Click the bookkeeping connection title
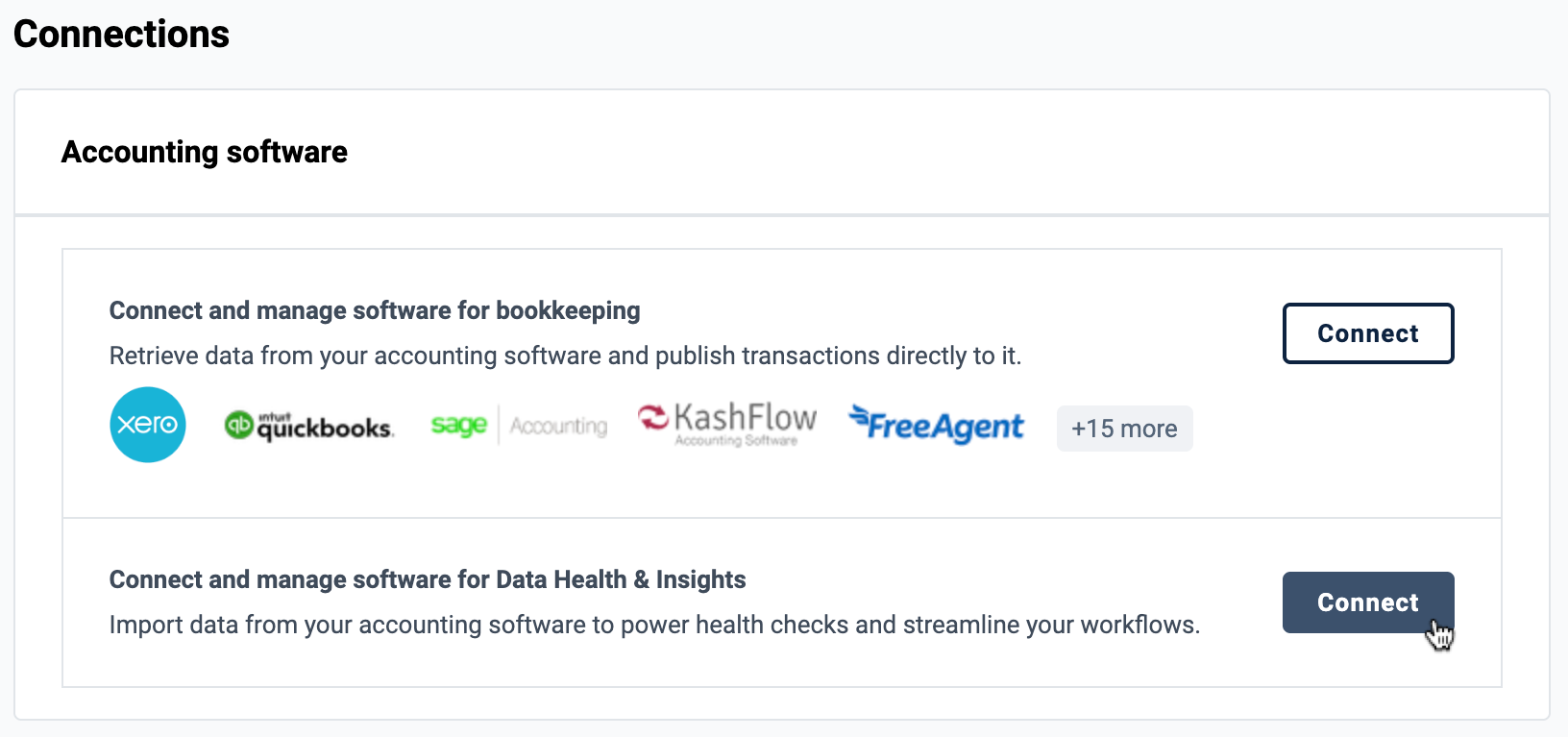This screenshot has width=1568, height=737. [375, 310]
